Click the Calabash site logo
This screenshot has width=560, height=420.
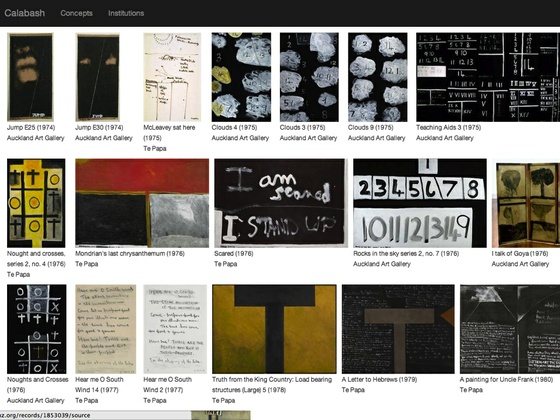click(x=25, y=13)
